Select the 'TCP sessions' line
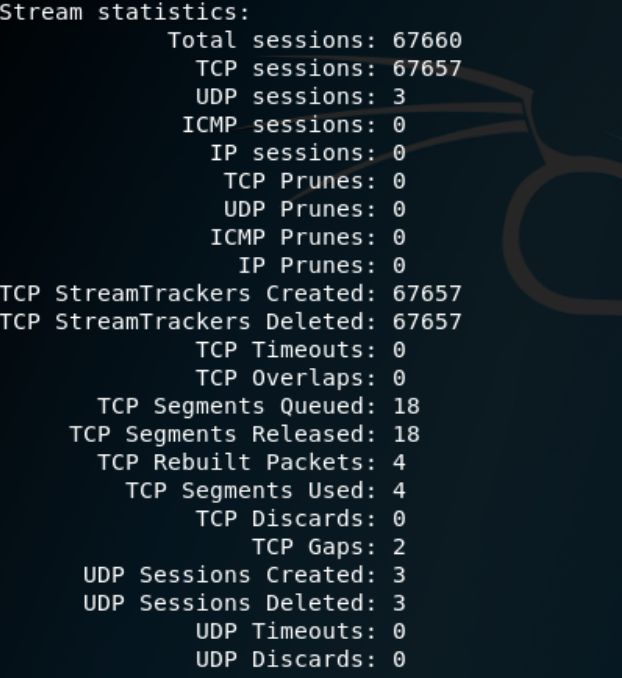 tap(329, 68)
